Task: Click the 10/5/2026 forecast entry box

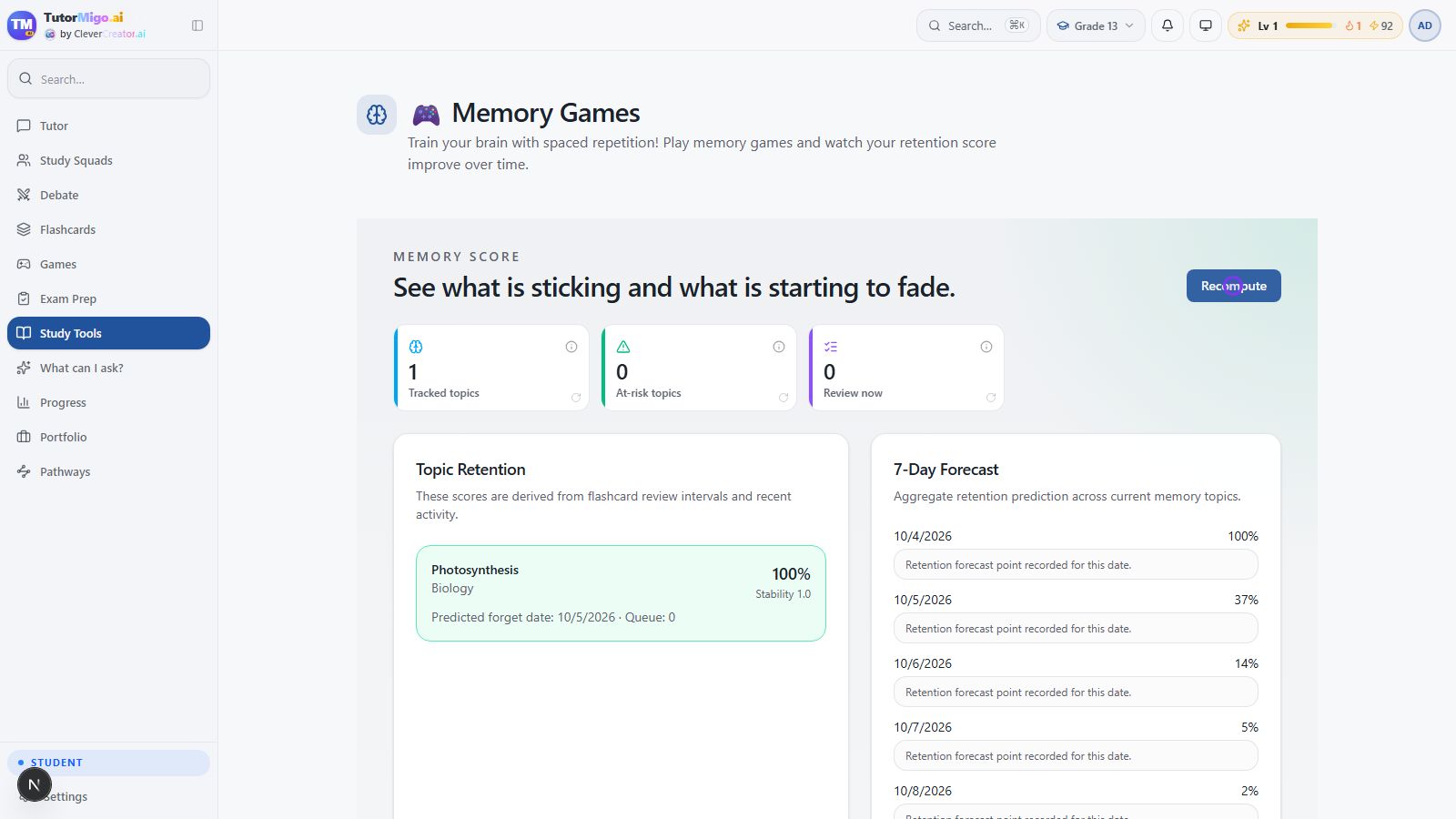Action: click(1076, 628)
